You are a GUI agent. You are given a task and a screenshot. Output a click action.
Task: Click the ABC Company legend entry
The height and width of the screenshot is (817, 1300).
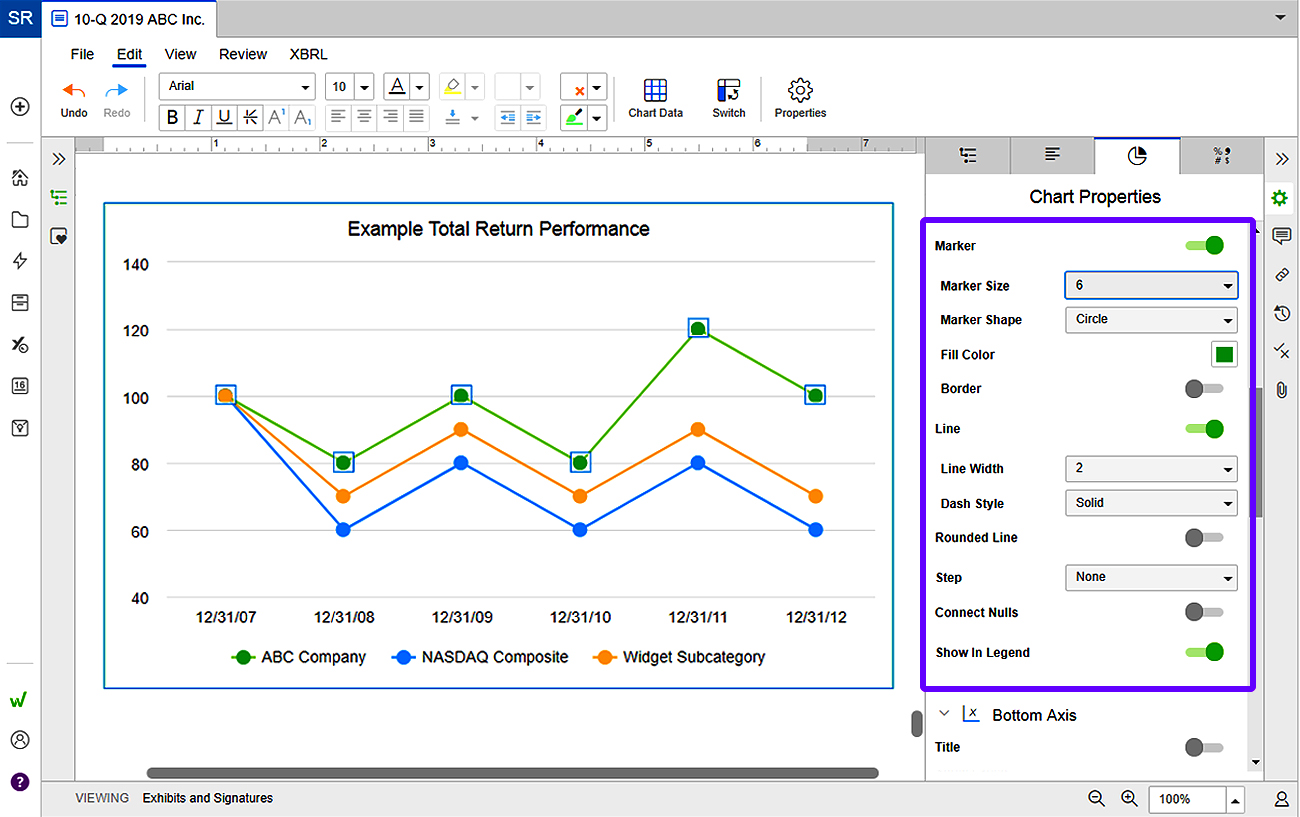point(299,657)
